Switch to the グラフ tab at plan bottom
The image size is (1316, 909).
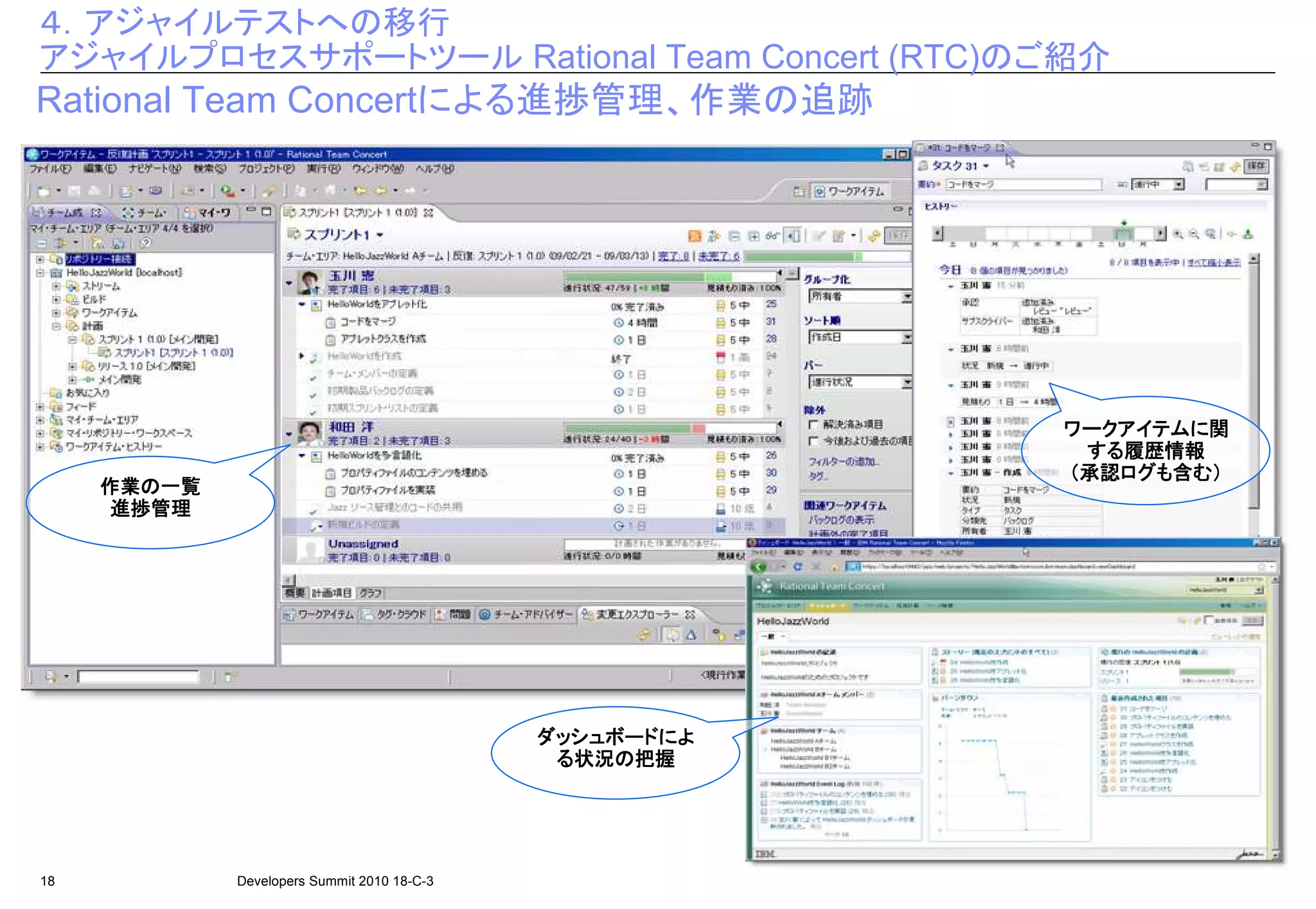371,593
